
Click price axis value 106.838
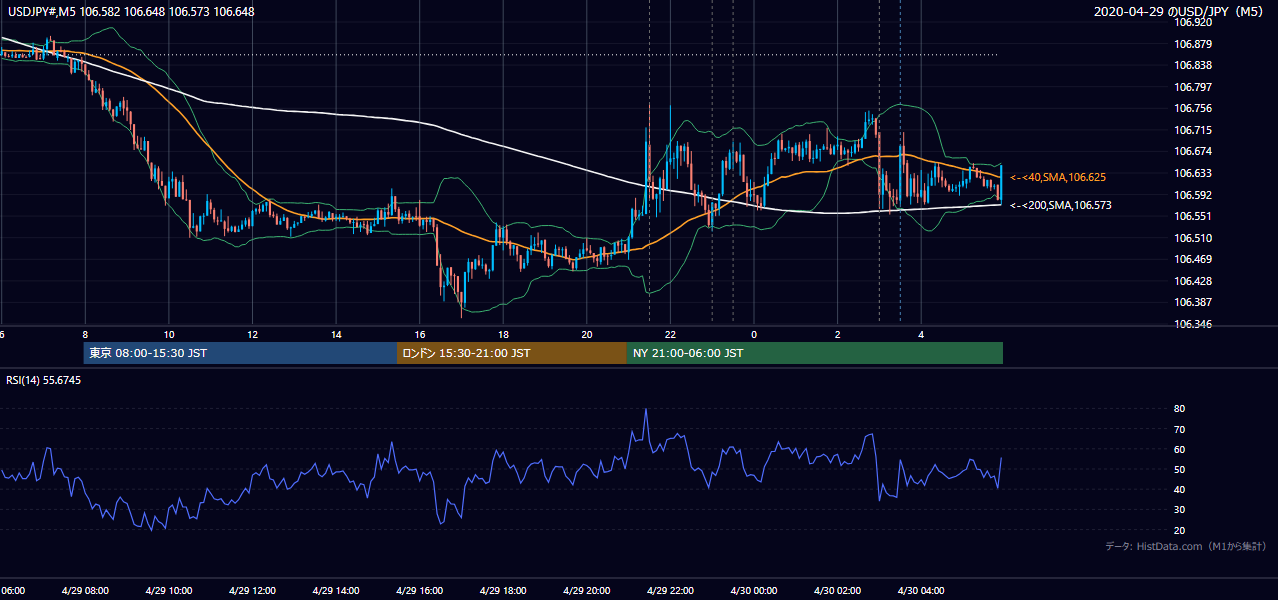tap(1193, 65)
